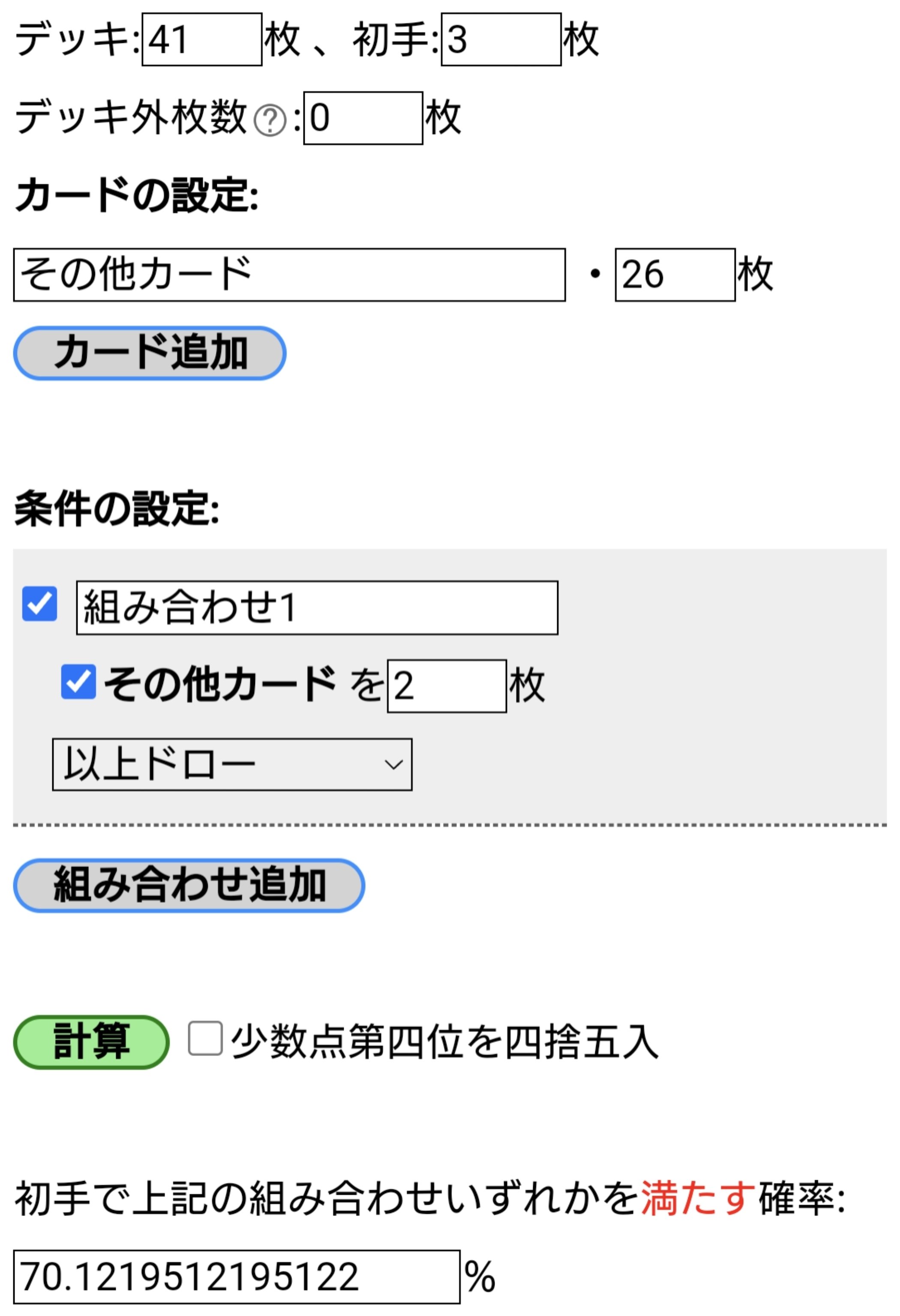900x1316 pixels.
Task: Click the probability result field
Action: tap(236, 1276)
